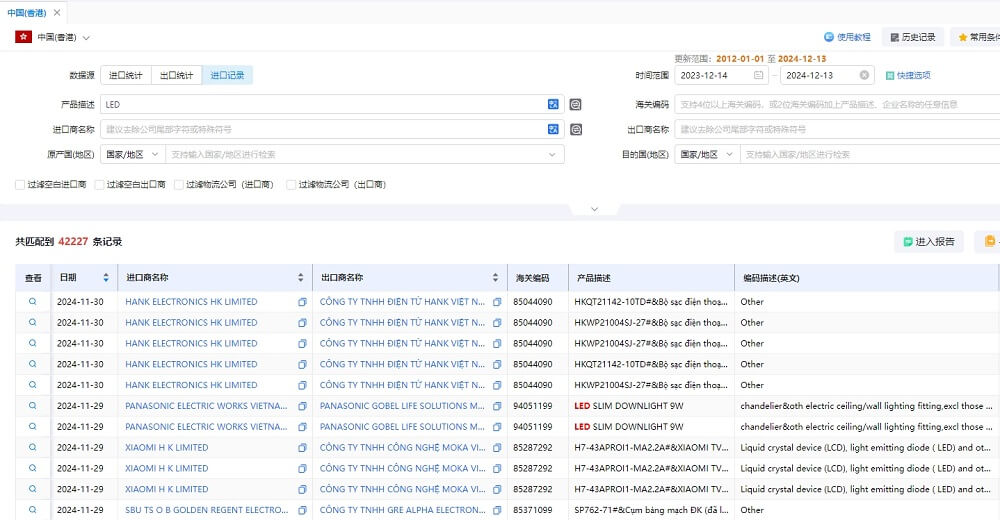Viewport: 1000px width, 520px height.
Task: Close the 中国(香港) tab
Action: 57,13
